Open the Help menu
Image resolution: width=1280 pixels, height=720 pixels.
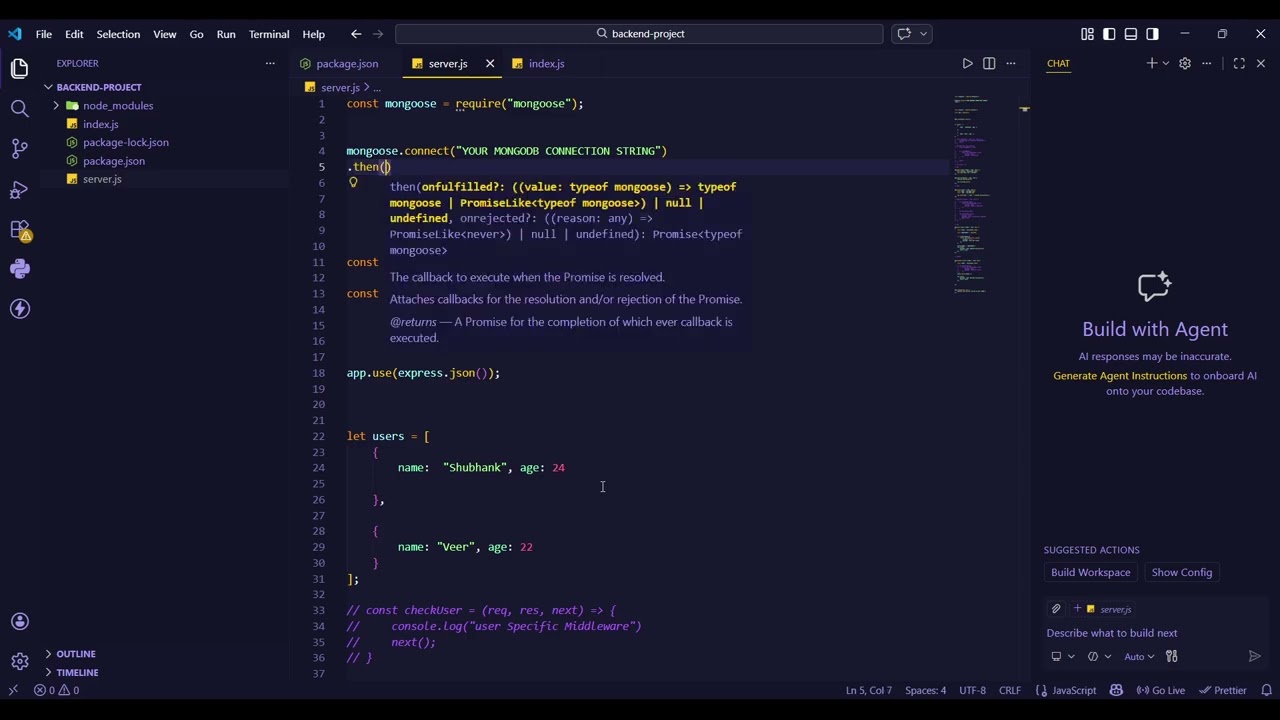(313, 34)
